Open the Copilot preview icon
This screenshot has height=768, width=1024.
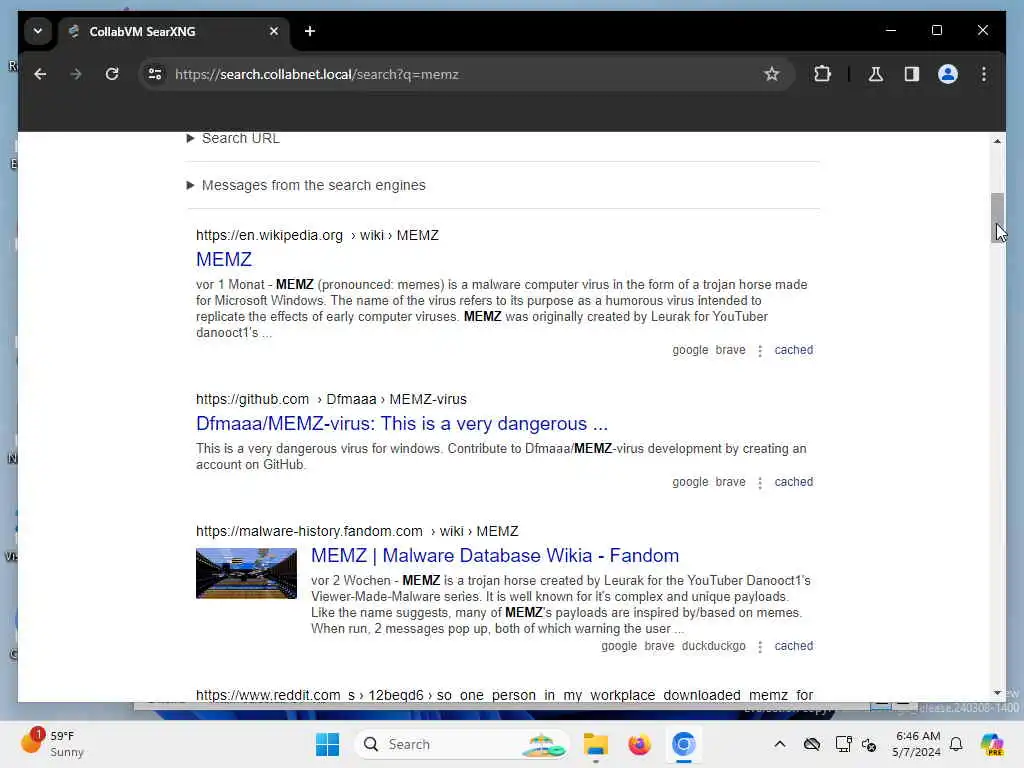click(x=992, y=744)
